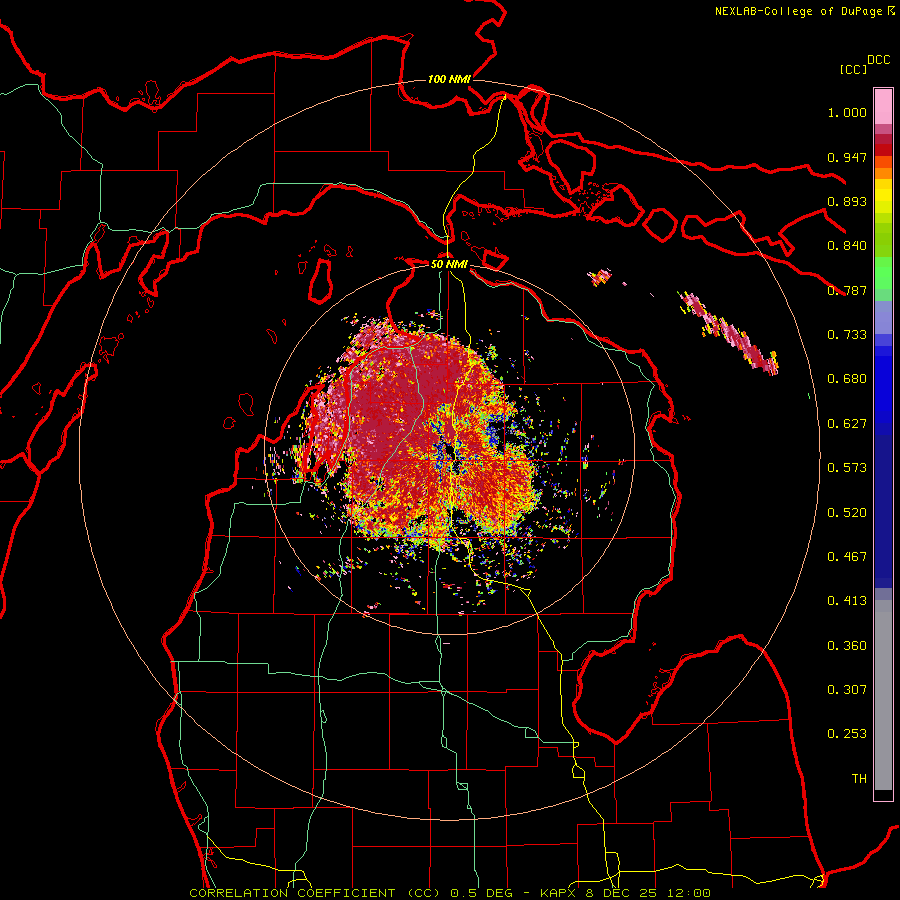Click the 0.413 color scale value
900x900 pixels.
(847, 601)
